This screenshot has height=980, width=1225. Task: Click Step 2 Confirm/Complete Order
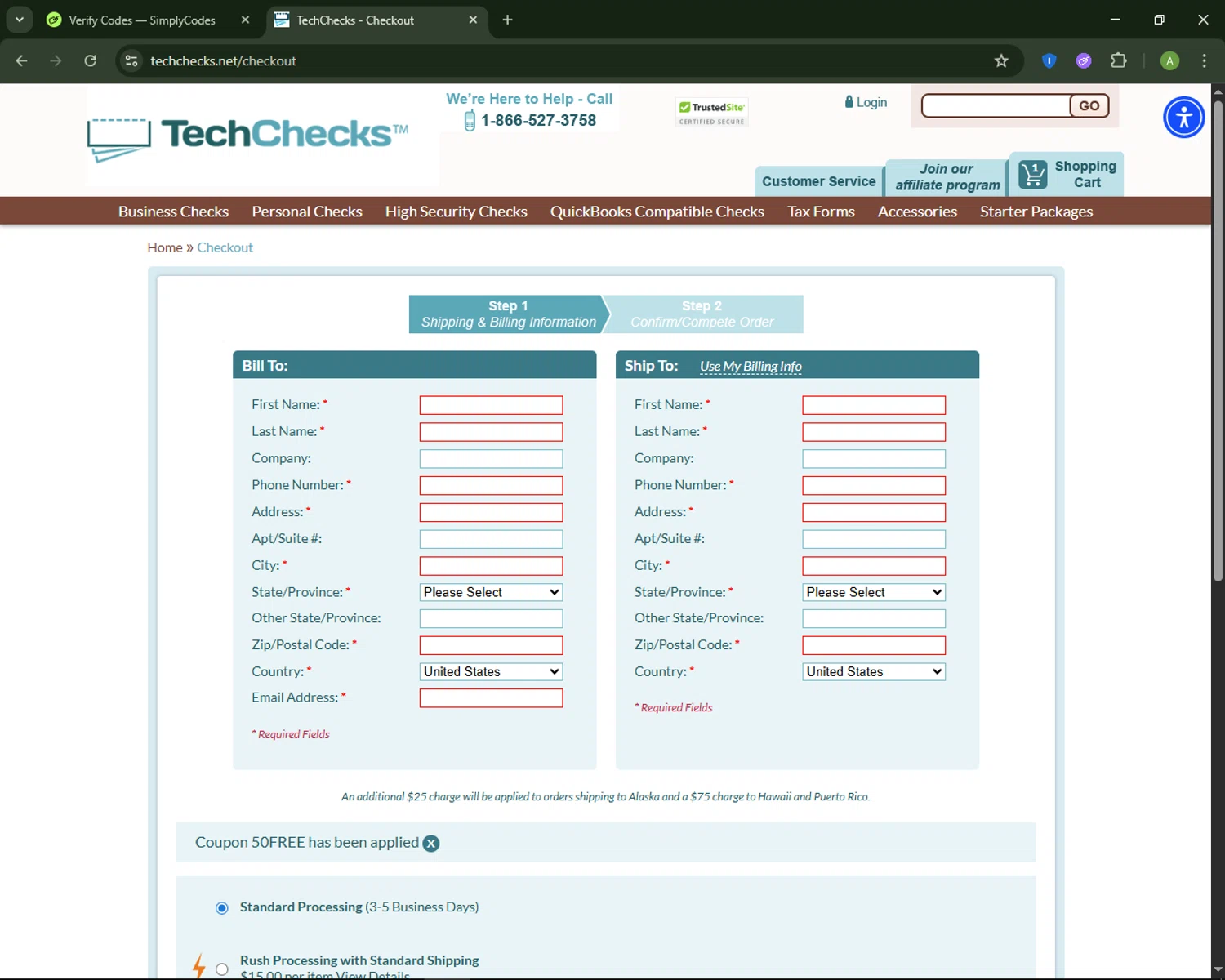tap(702, 314)
